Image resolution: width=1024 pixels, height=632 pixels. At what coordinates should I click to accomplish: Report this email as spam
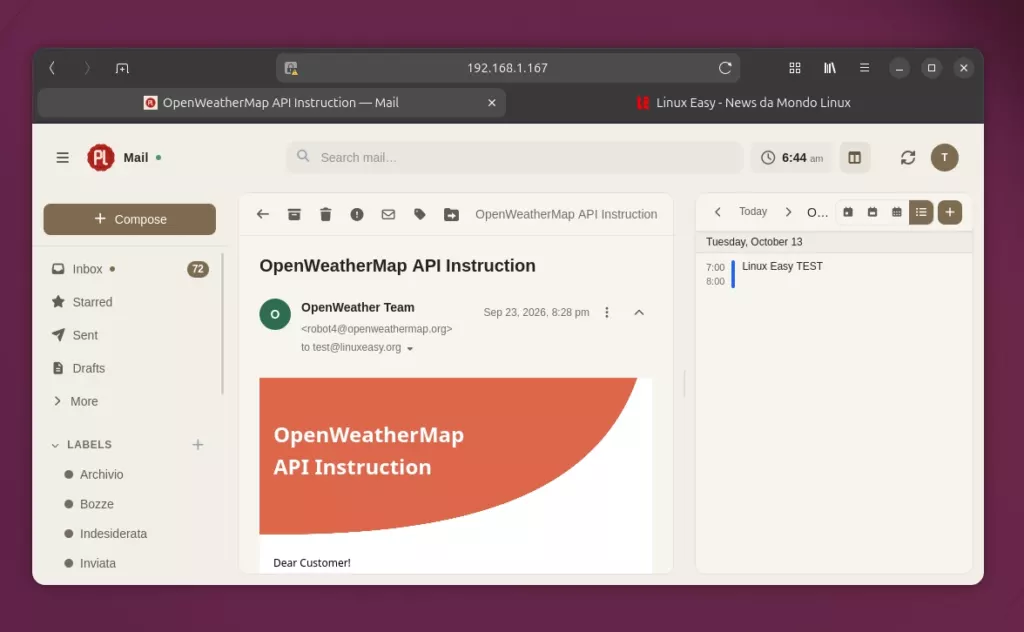(357, 214)
